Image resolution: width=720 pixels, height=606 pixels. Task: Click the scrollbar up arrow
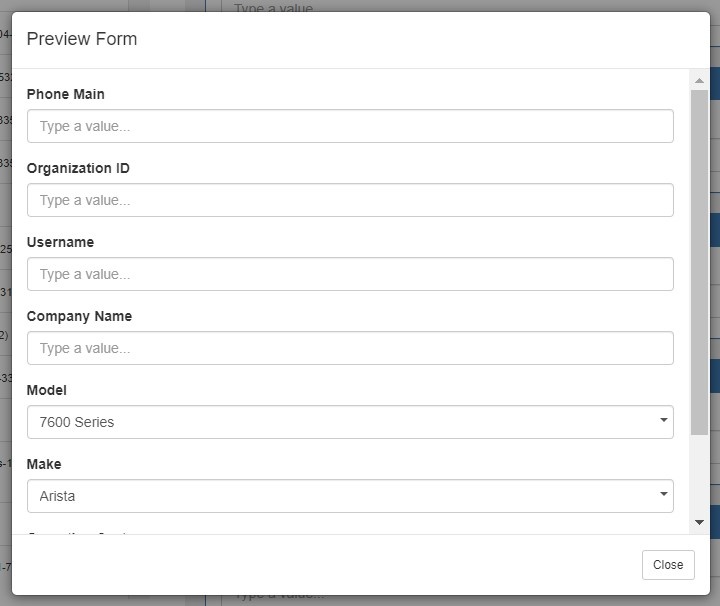pyautogui.click(x=699, y=80)
